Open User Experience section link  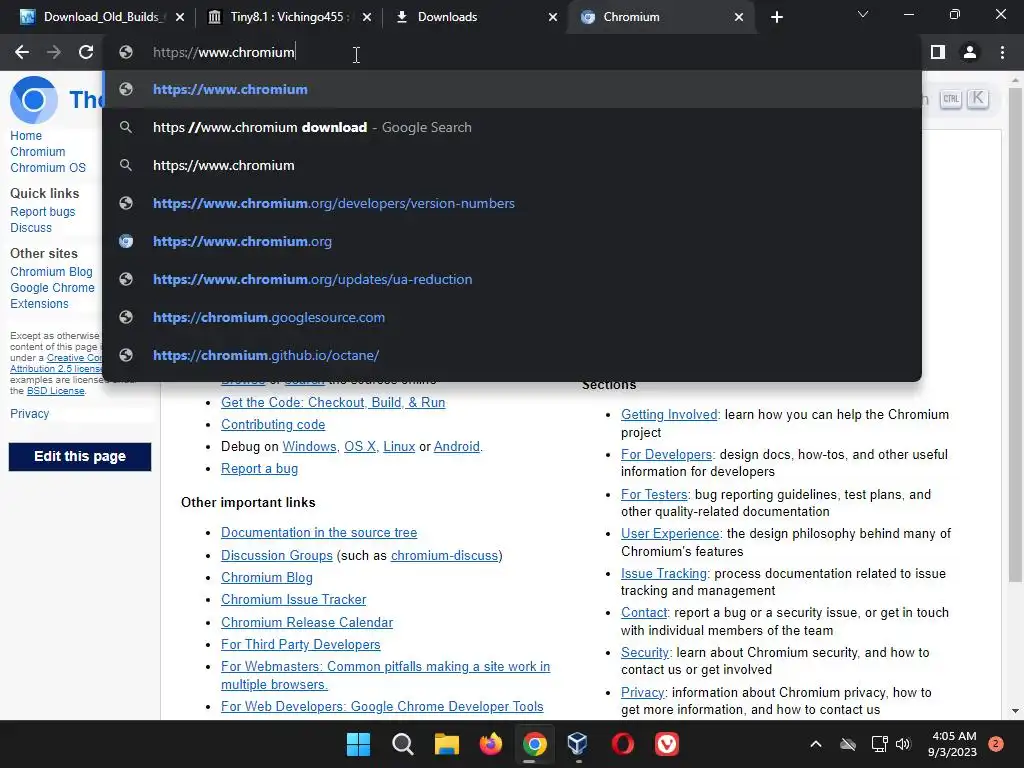click(670, 534)
